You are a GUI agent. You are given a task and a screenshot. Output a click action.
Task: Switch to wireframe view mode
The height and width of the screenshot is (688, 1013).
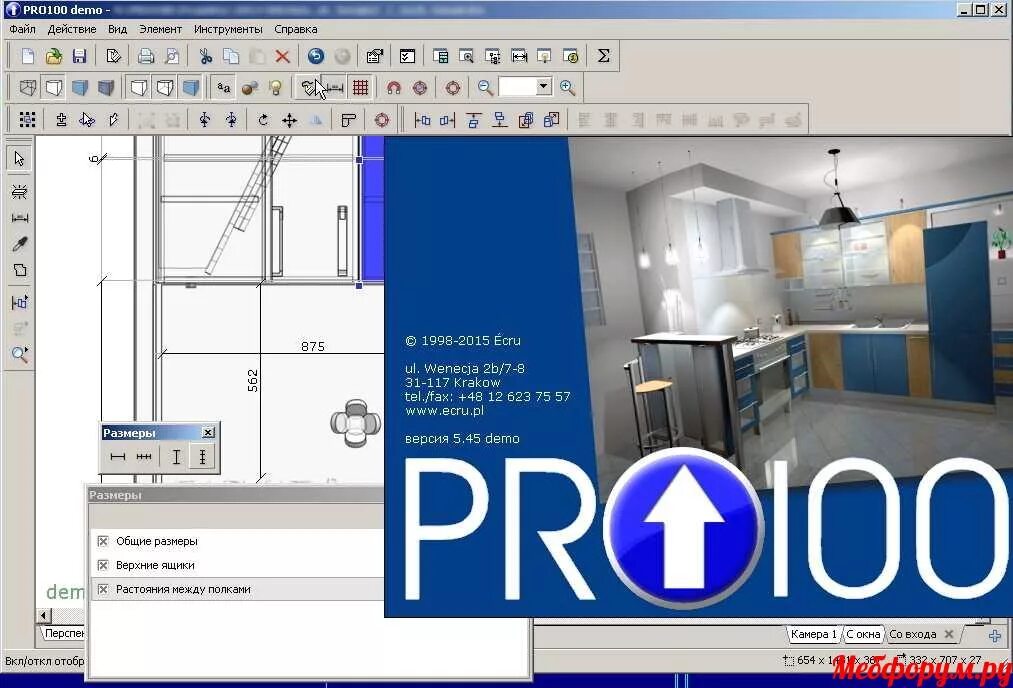click(28, 87)
